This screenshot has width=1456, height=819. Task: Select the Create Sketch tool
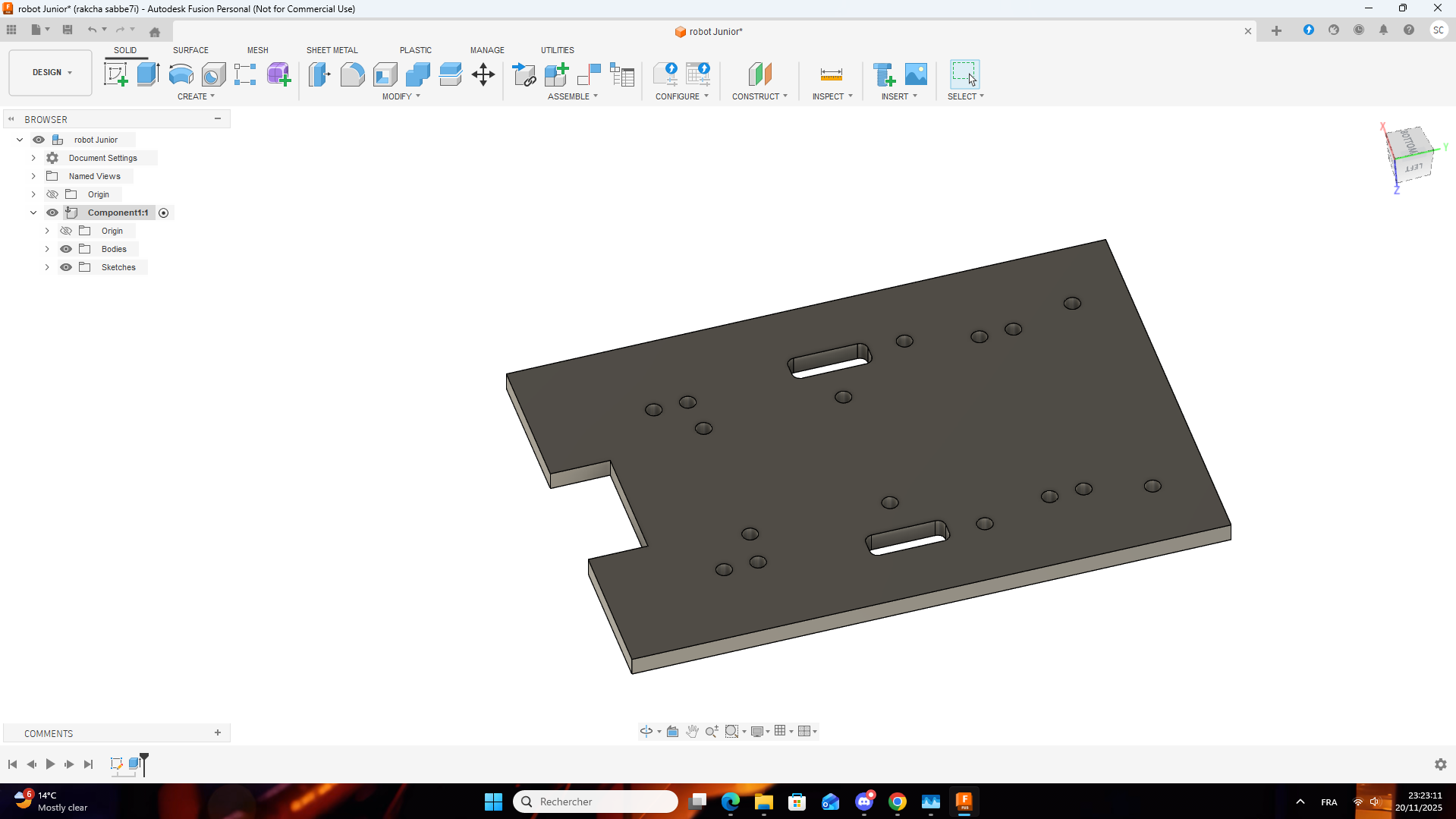pos(115,74)
